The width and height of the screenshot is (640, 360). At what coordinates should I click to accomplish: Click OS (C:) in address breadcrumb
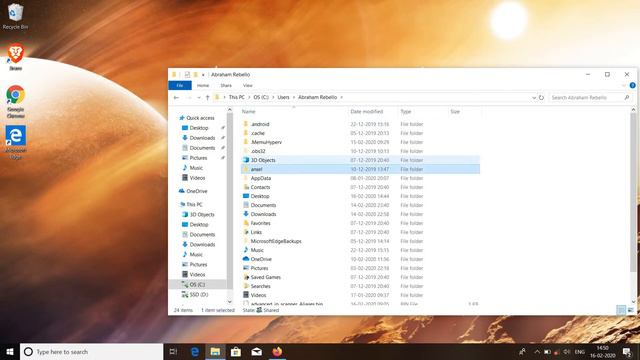261,98
